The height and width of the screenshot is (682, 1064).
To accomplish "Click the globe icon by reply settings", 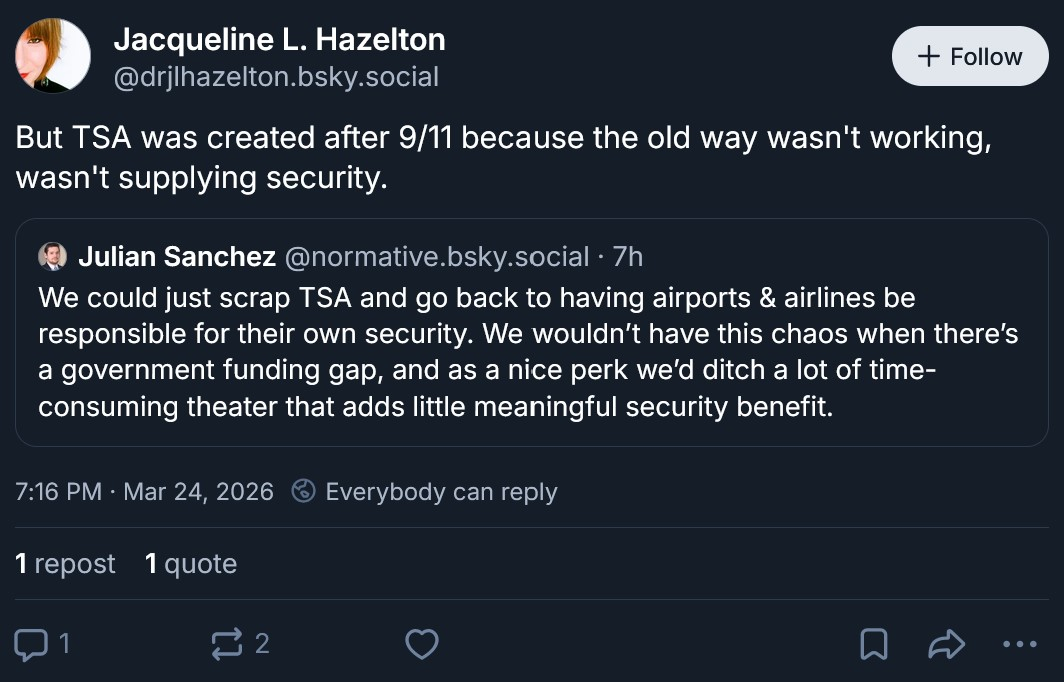I will pos(304,492).
